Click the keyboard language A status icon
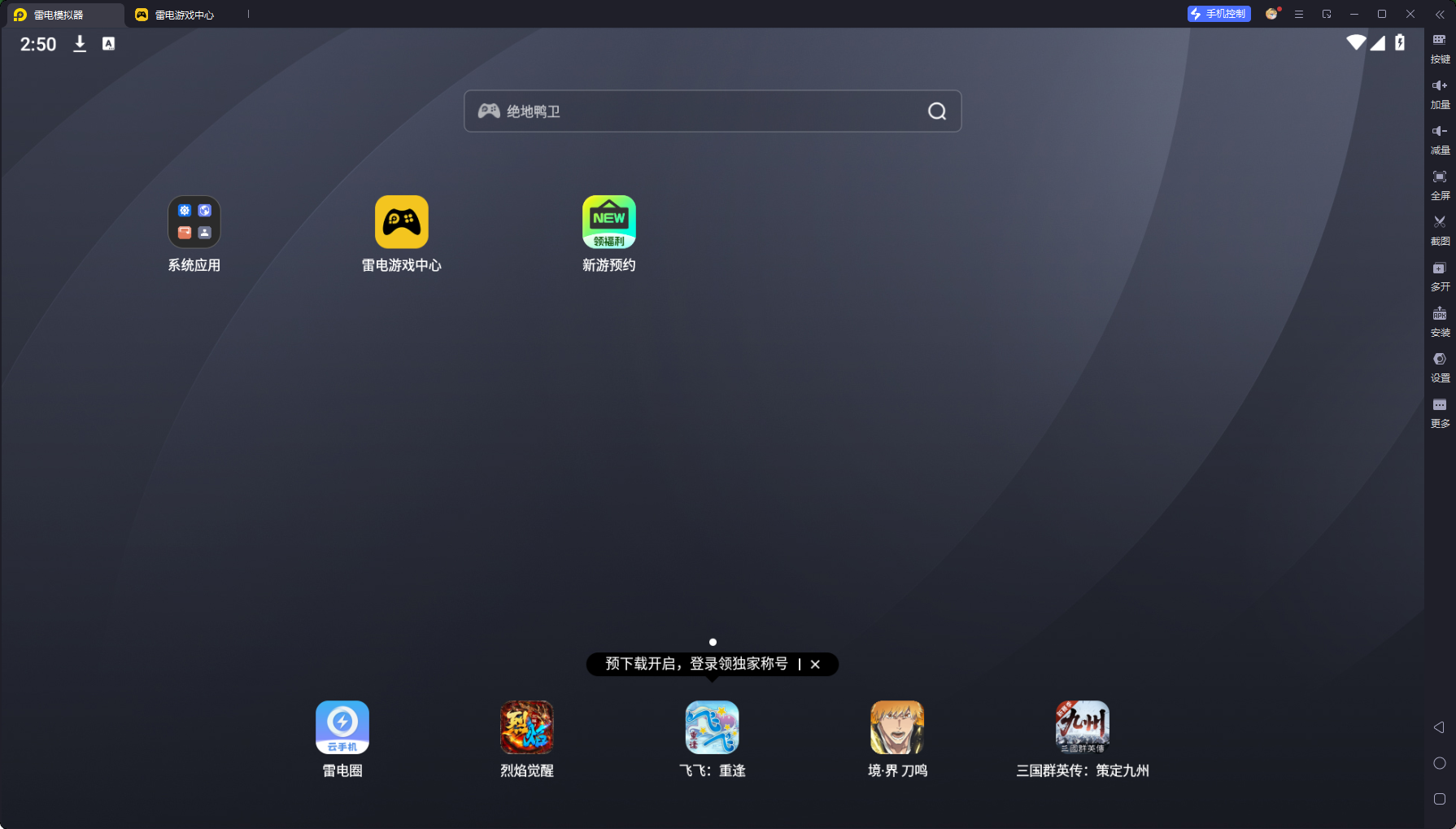Image resolution: width=1456 pixels, height=829 pixels. [108, 44]
